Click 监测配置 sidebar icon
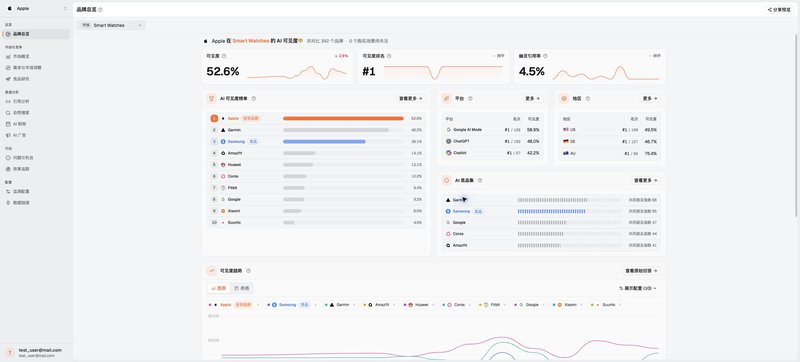 click(8, 192)
